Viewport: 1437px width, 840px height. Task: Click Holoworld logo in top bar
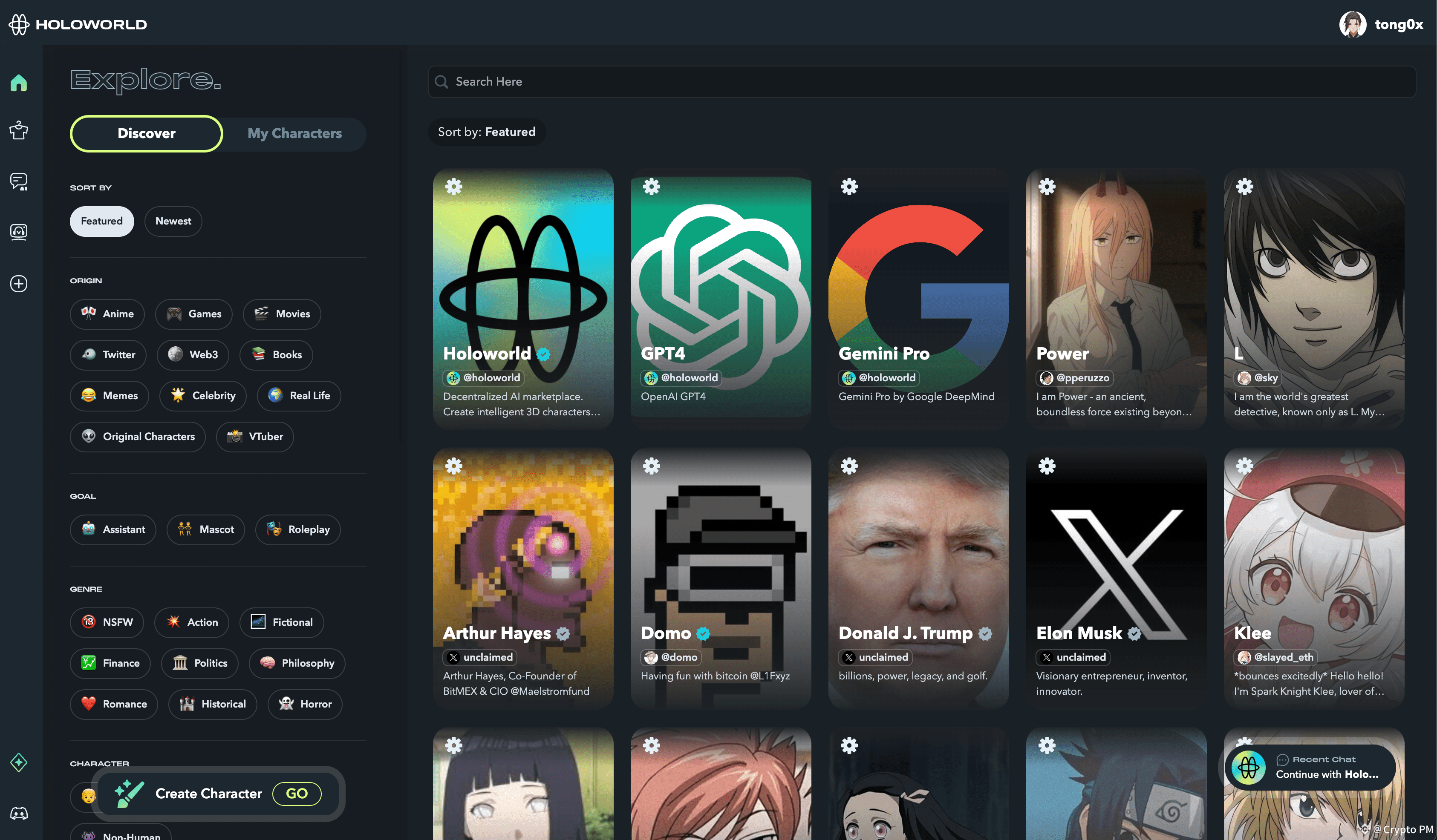click(78, 25)
